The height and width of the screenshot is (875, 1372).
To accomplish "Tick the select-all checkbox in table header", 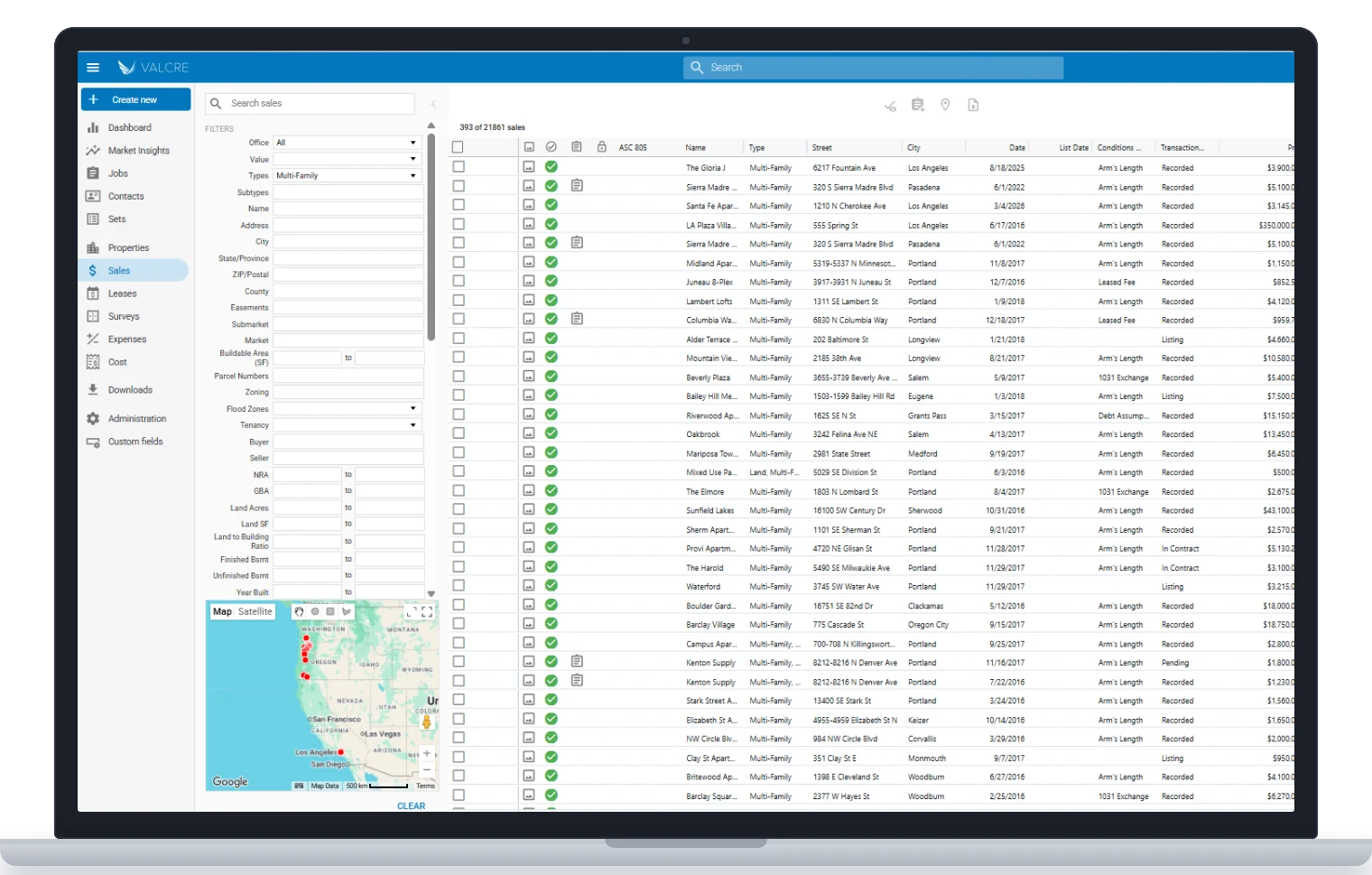I will 458,147.
